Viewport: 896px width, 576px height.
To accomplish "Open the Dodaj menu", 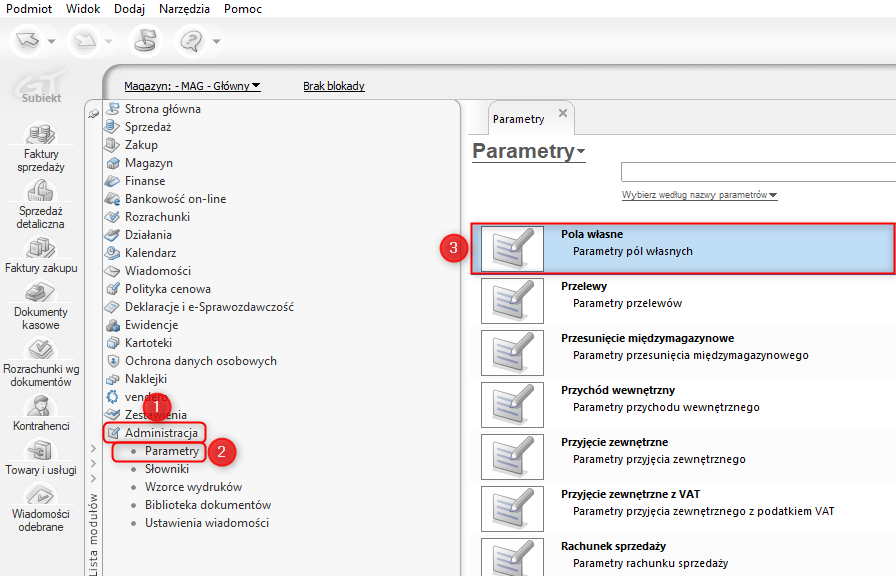I will 129,9.
